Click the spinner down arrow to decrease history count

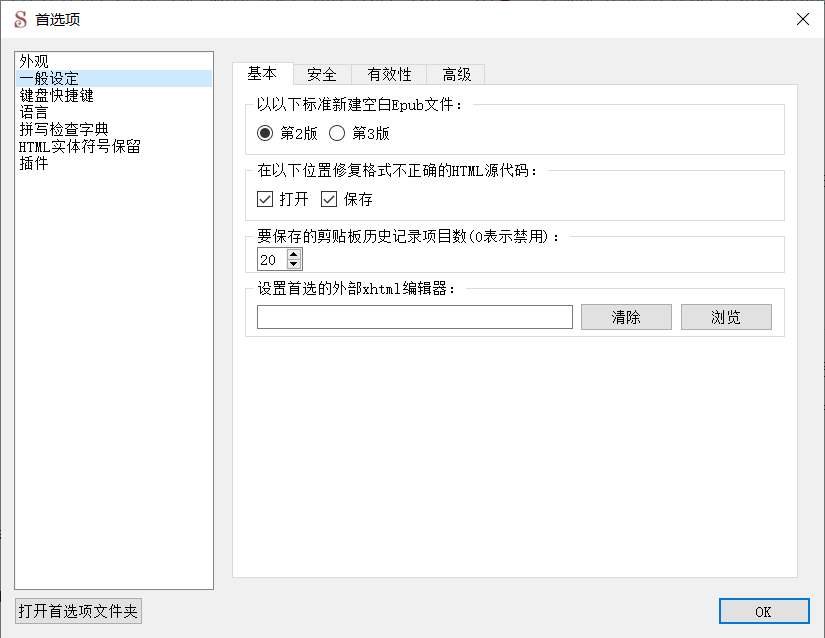pyautogui.click(x=293, y=264)
